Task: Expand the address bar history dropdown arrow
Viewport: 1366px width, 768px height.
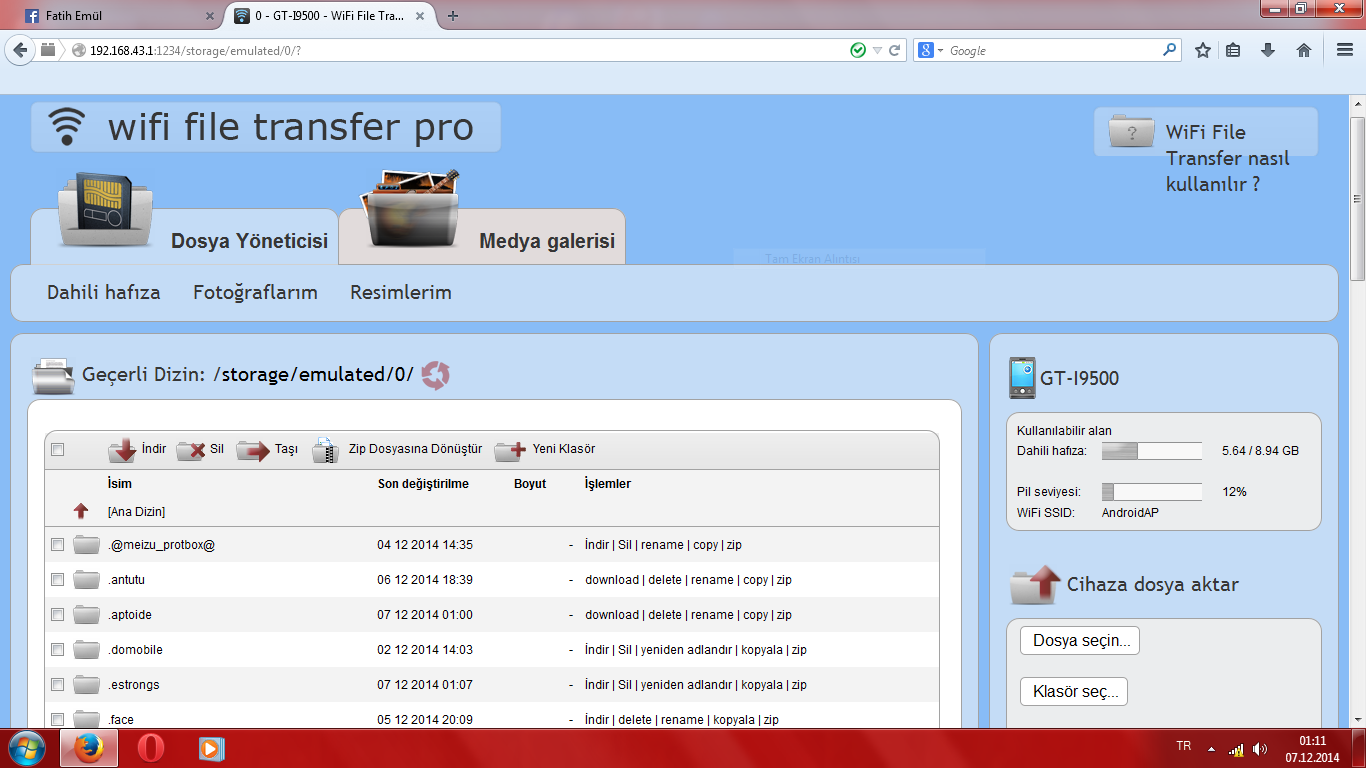Action: coord(877,51)
